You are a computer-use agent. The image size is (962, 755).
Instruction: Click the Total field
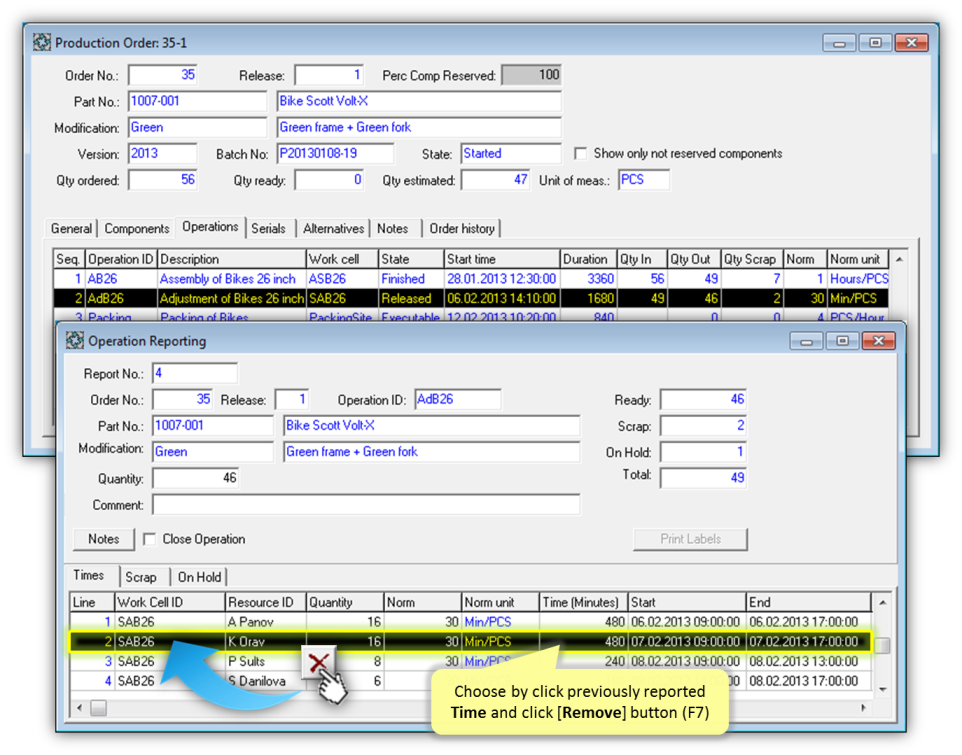tap(703, 478)
